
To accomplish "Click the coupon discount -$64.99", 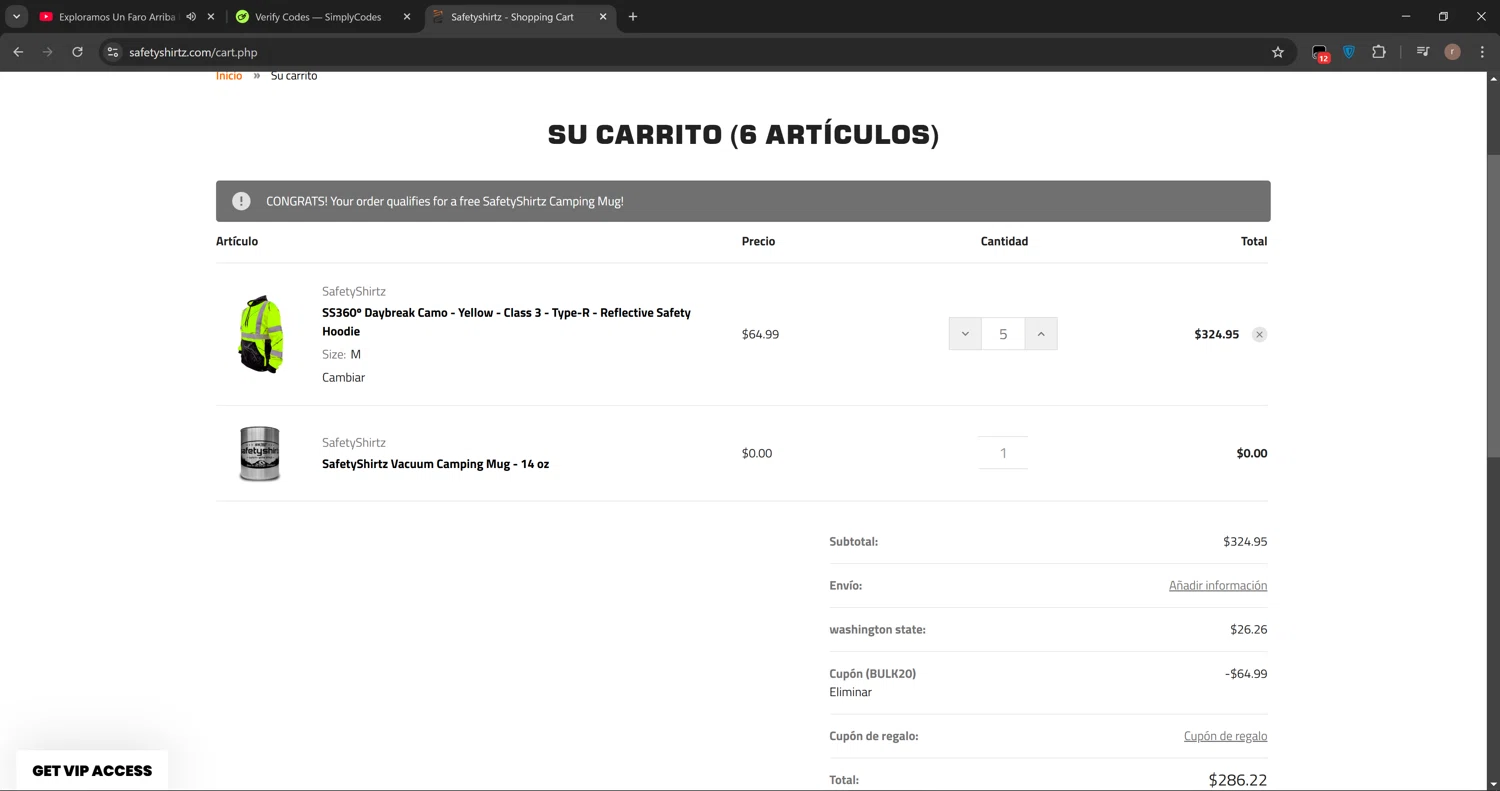I will 1246,674.
